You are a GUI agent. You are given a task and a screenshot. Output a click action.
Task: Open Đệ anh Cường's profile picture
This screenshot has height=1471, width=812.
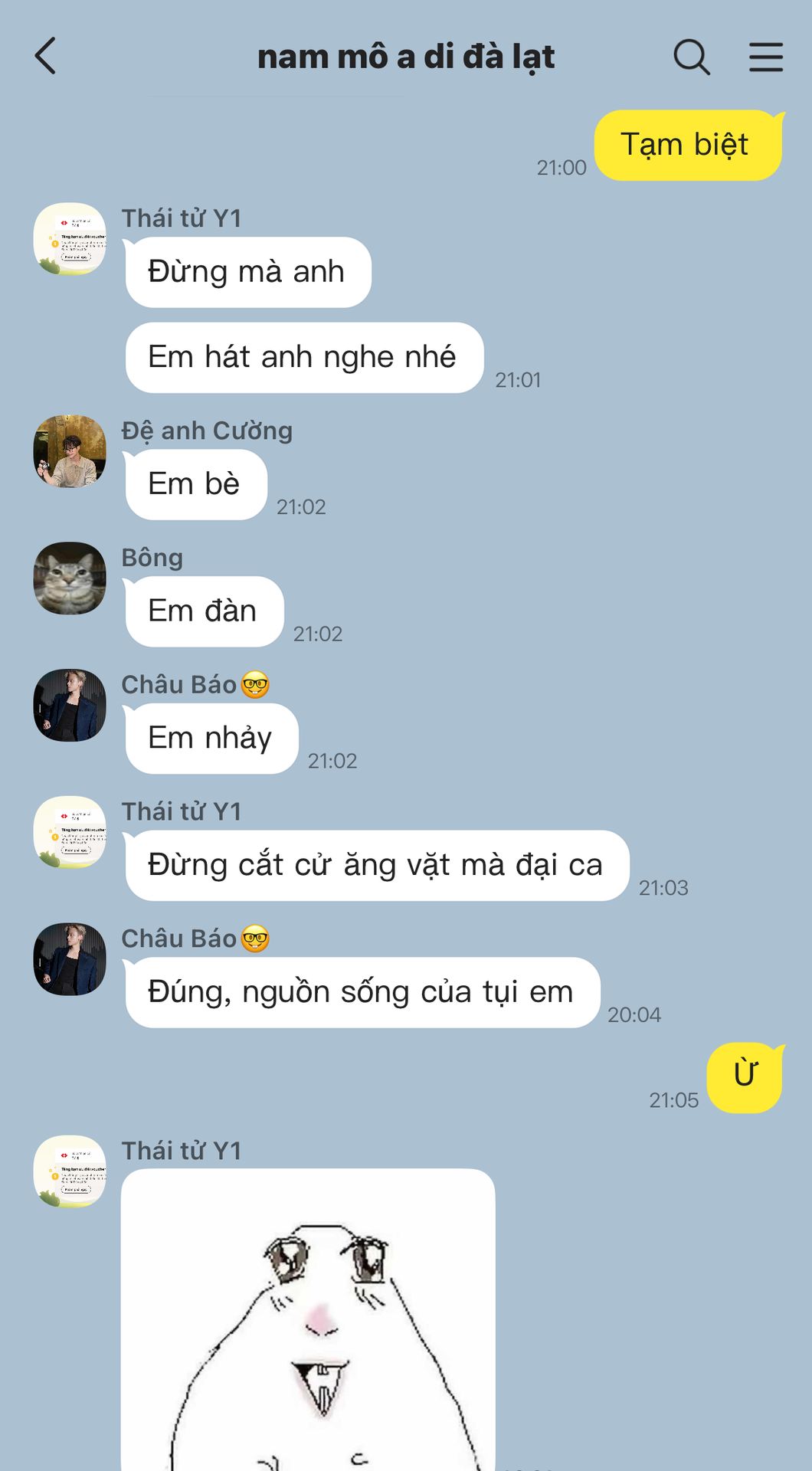(x=70, y=451)
